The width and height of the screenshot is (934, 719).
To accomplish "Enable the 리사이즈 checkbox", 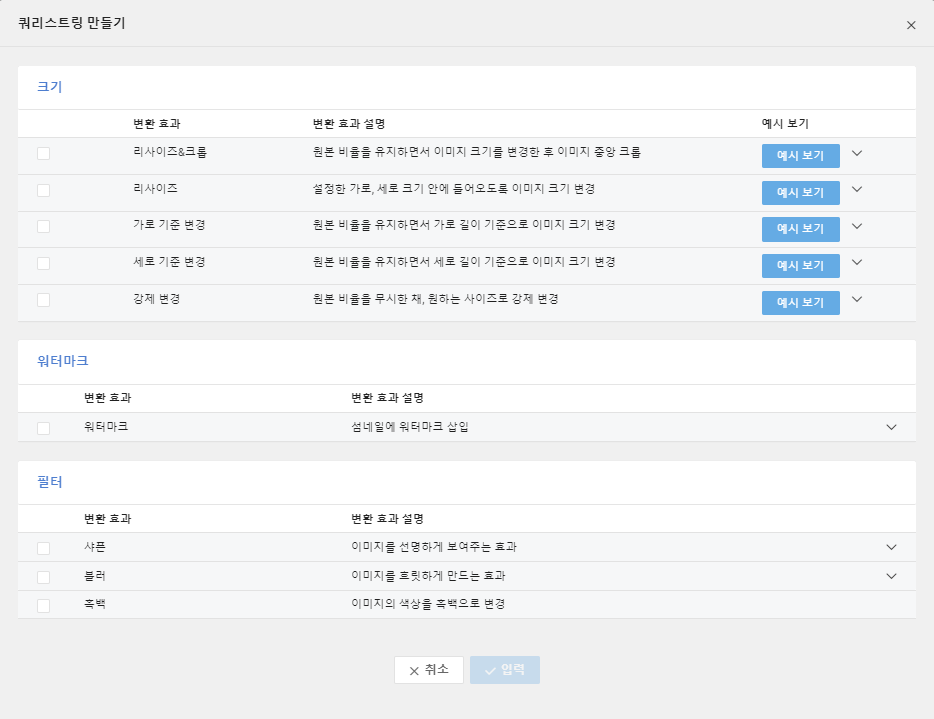I will tap(43, 190).
